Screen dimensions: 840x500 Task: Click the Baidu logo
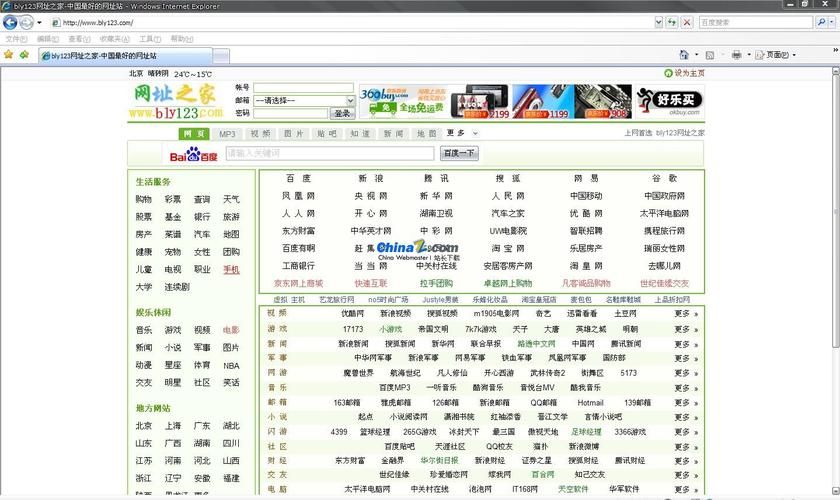193,154
